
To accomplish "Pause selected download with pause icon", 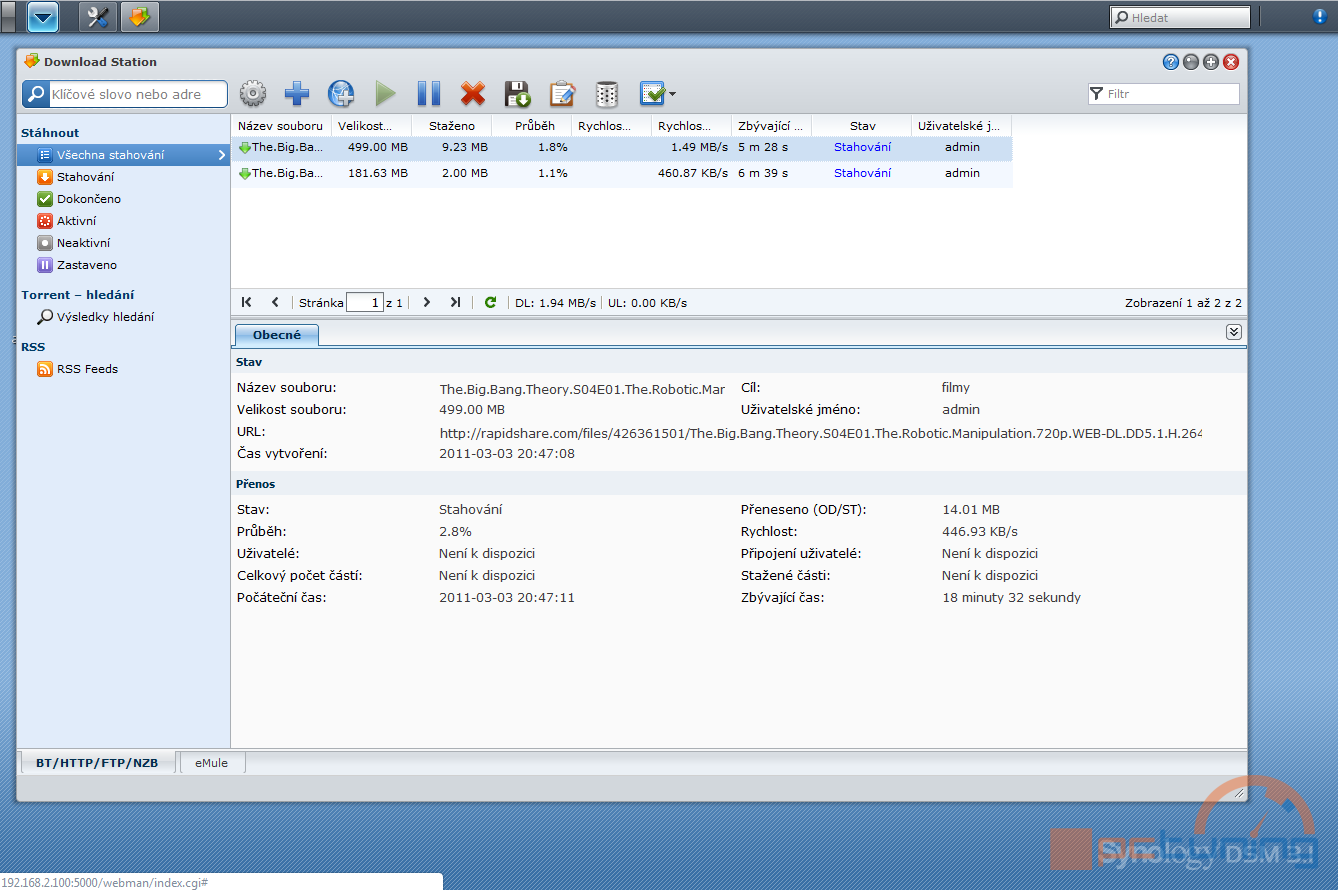I will pyautogui.click(x=429, y=94).
